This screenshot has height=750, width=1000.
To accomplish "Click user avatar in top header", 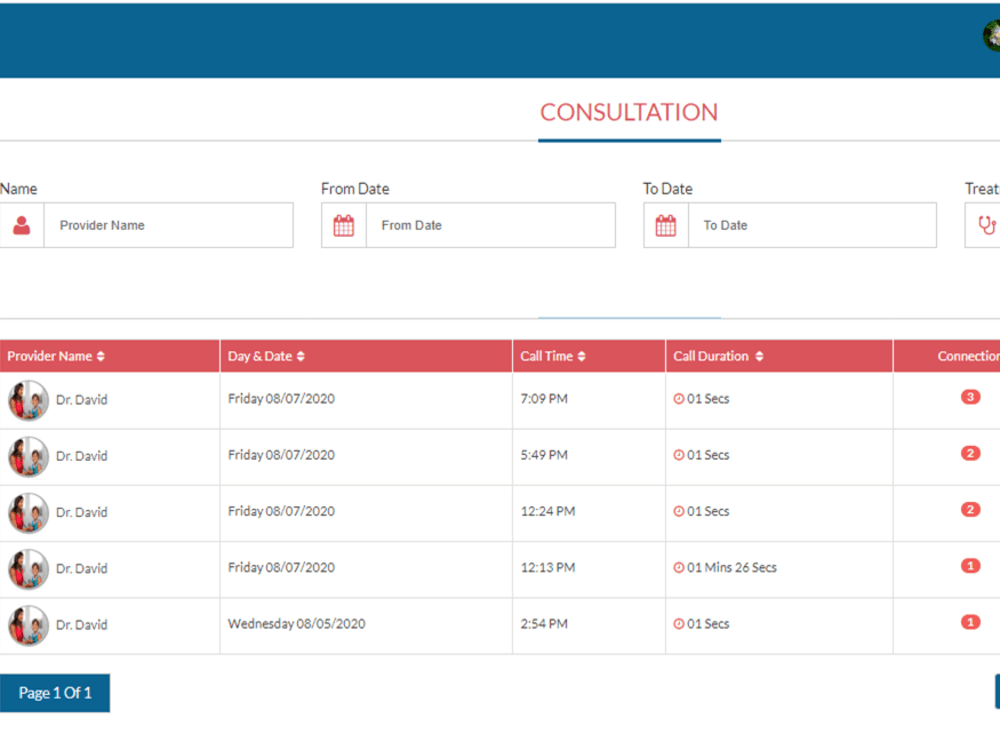I will coord(992,36).
